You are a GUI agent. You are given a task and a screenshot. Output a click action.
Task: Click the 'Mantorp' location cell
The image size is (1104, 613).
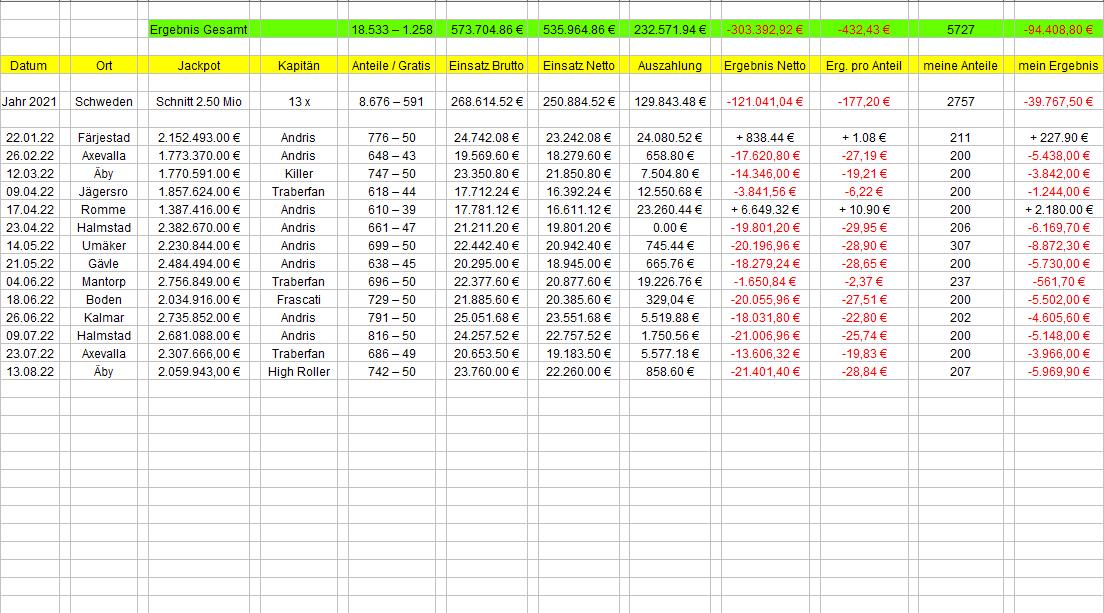[104, 282]
